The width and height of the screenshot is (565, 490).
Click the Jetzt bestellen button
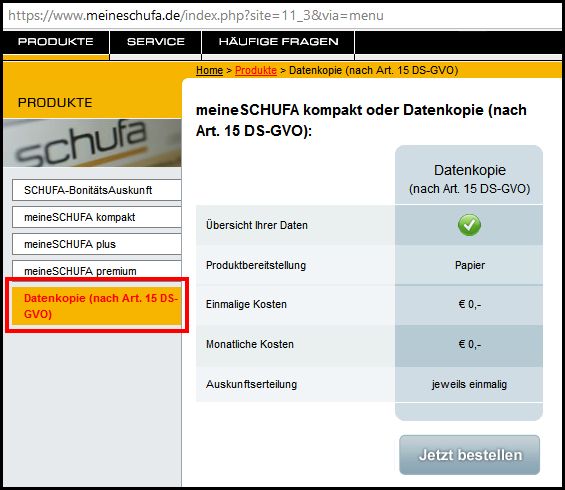[470, 455]
